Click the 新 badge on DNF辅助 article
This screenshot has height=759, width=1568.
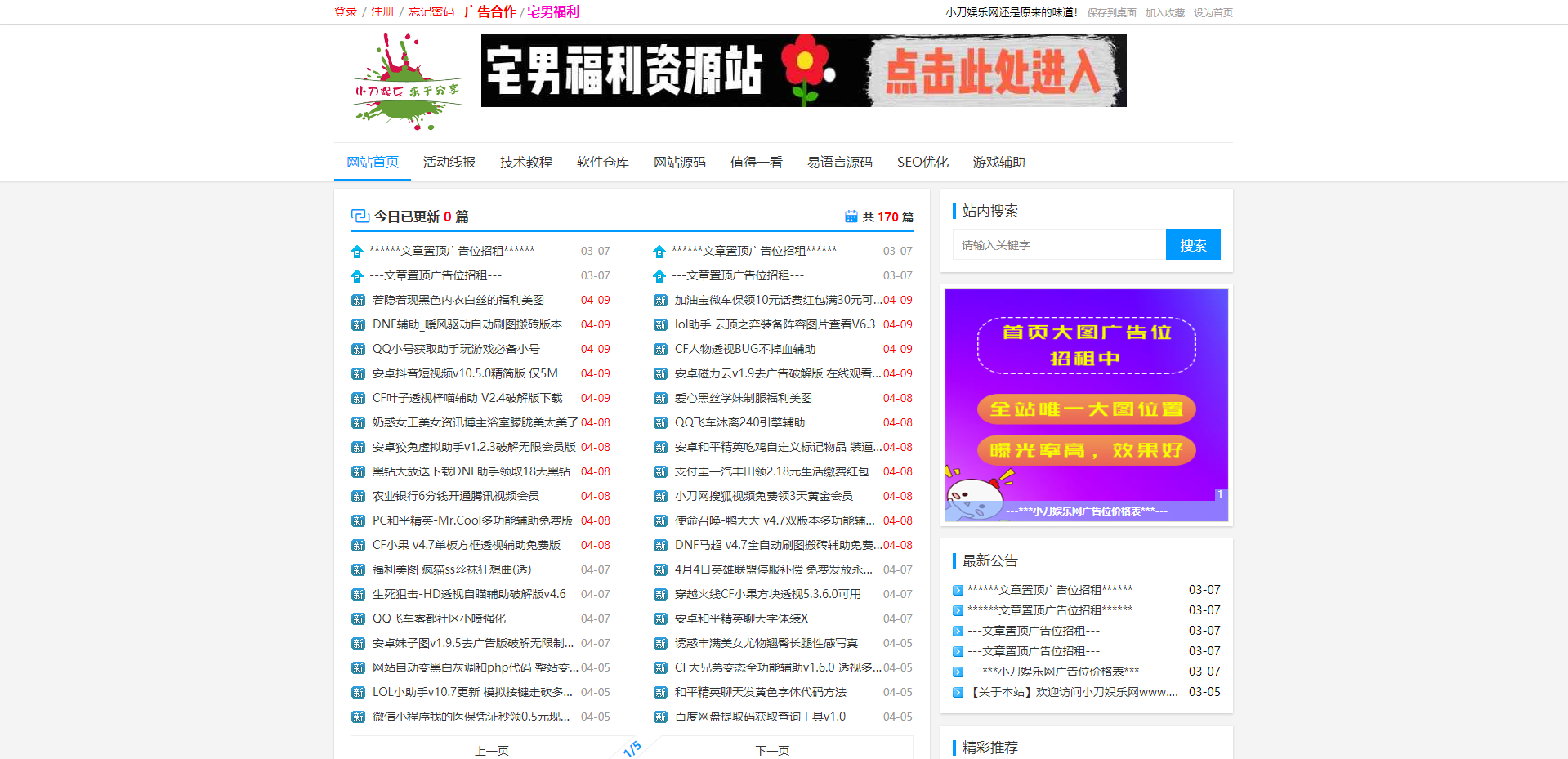tap(357, 324)
